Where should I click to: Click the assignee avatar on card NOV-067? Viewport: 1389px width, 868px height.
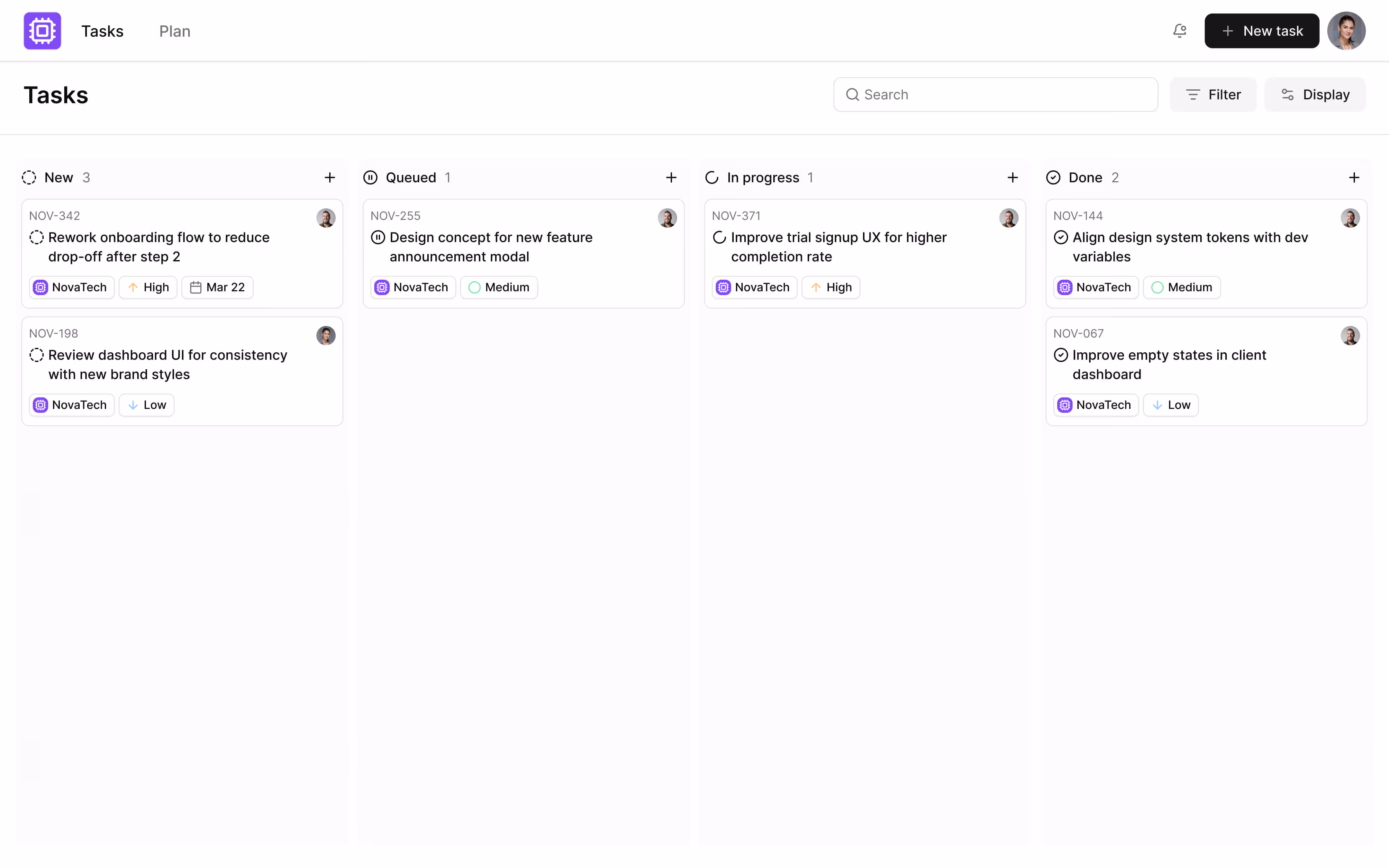1350,335
